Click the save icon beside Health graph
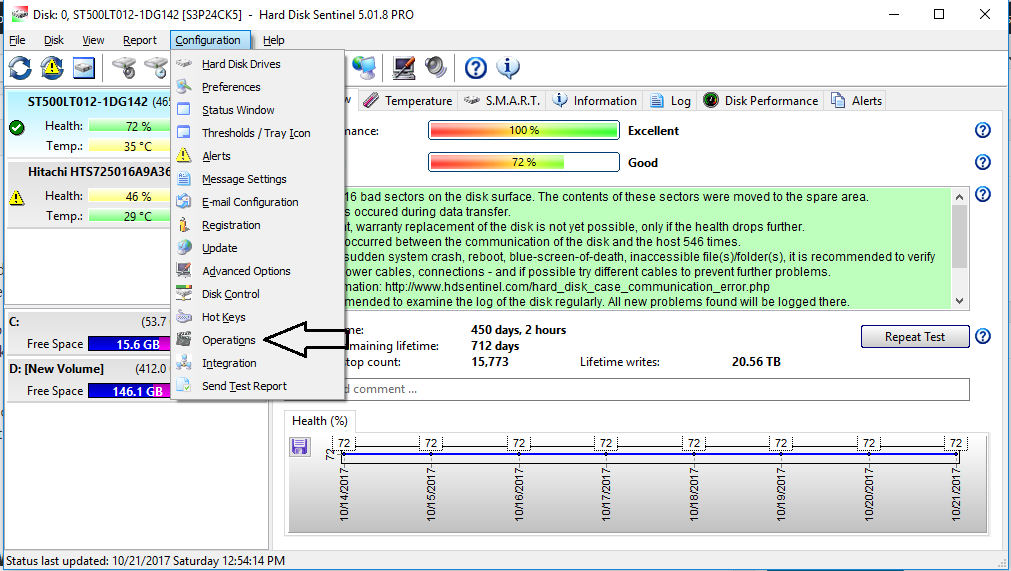1011x571 pixels. tap(300, 446)
